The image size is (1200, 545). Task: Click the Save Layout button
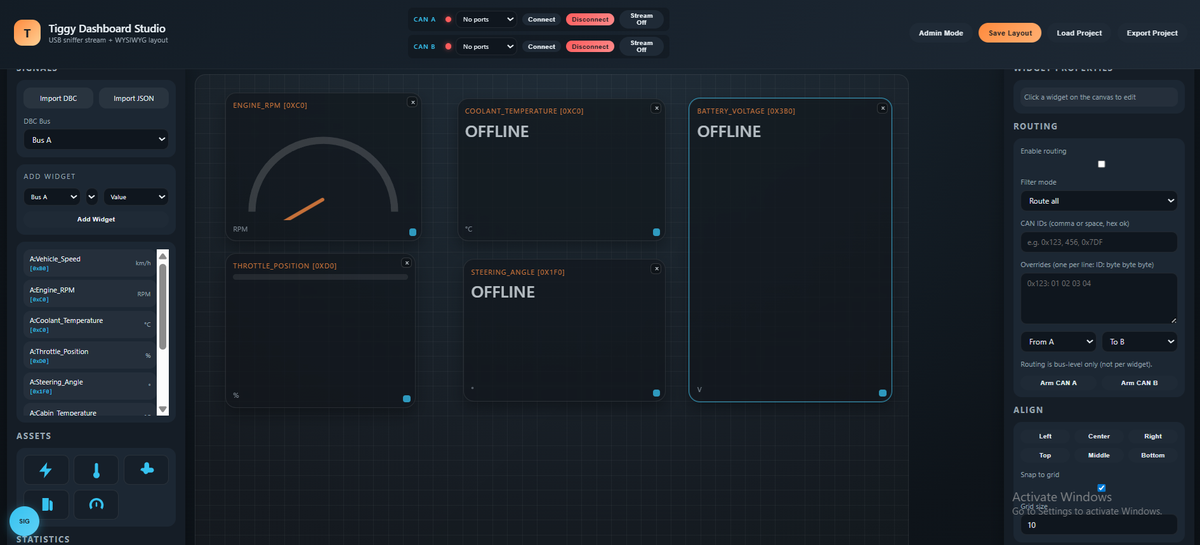click(1010, 33)
